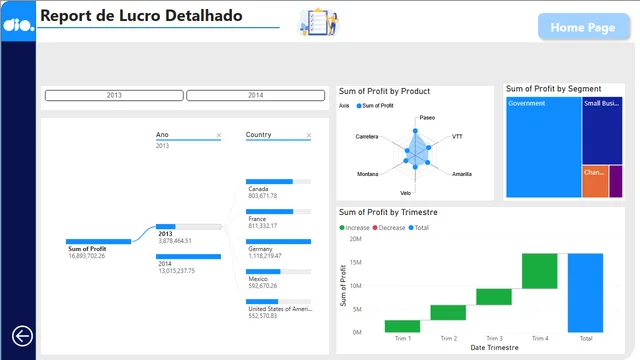Click the VTT point on radar chart
The image size is (640, 360).
[x=429, y=147]
